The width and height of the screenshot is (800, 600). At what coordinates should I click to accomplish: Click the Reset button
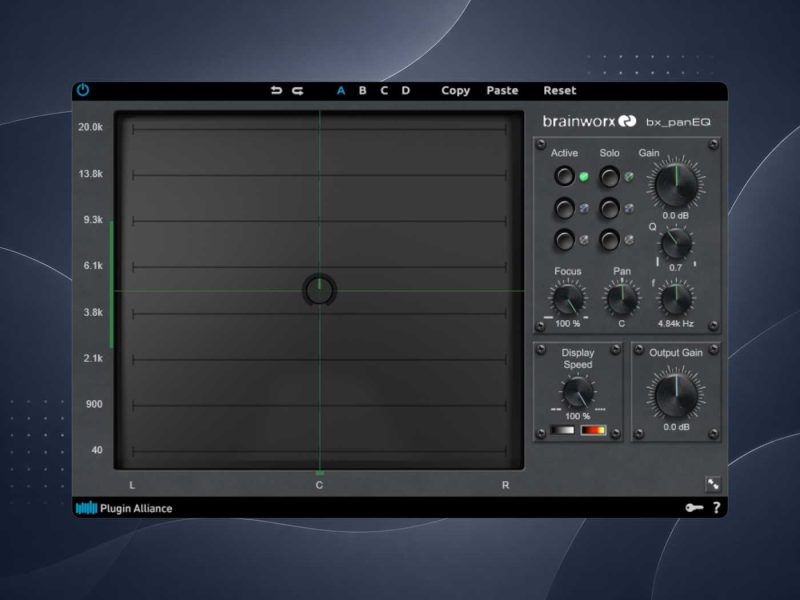tap(560, 91)
